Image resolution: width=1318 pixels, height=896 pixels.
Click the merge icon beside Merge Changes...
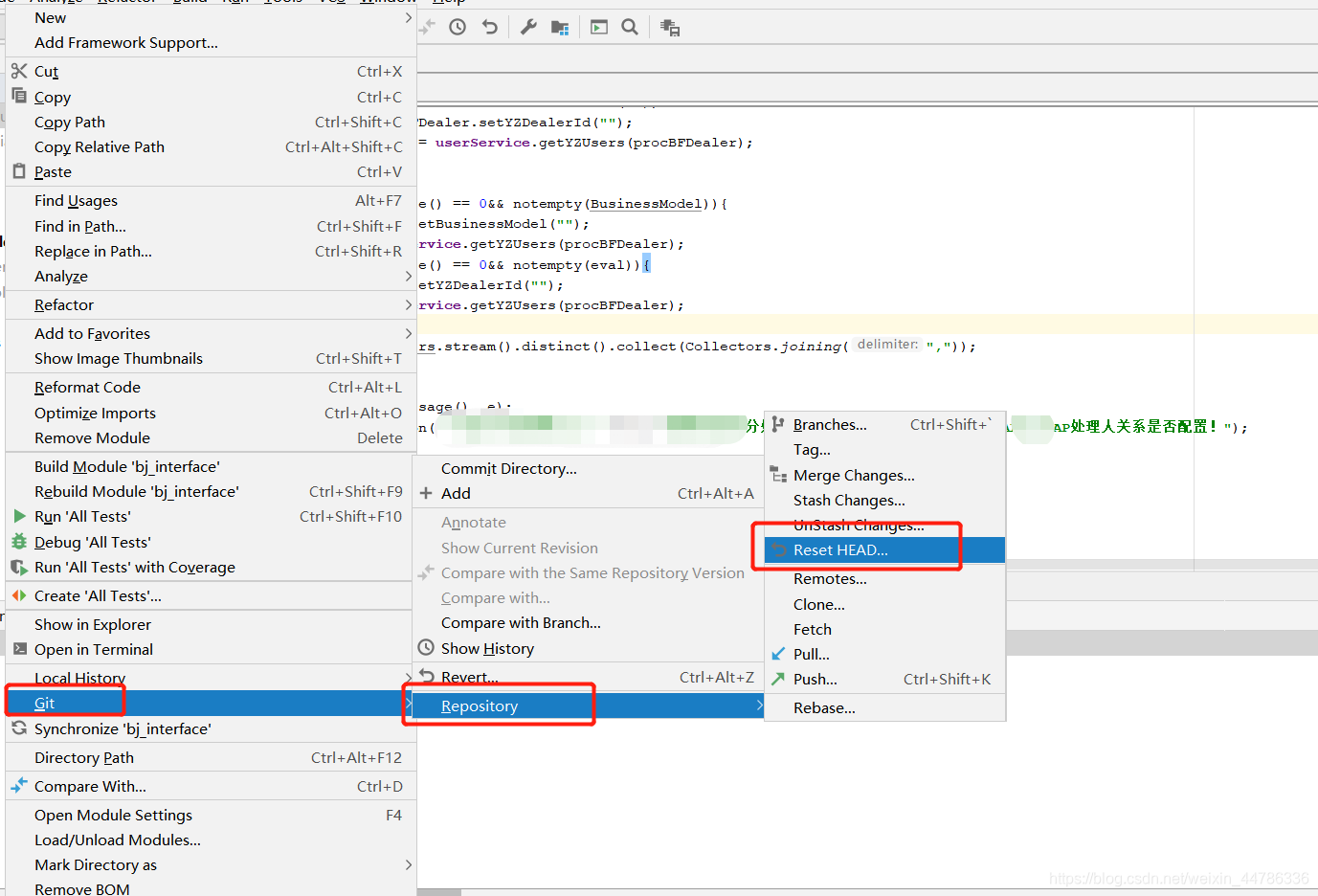click(778, 475)
